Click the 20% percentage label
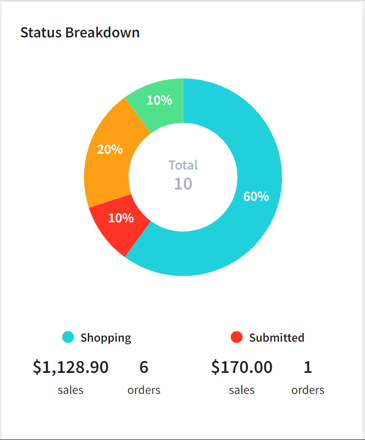This screenshot has width=365, height=440. pyautogui.click(x=110, y=149)
